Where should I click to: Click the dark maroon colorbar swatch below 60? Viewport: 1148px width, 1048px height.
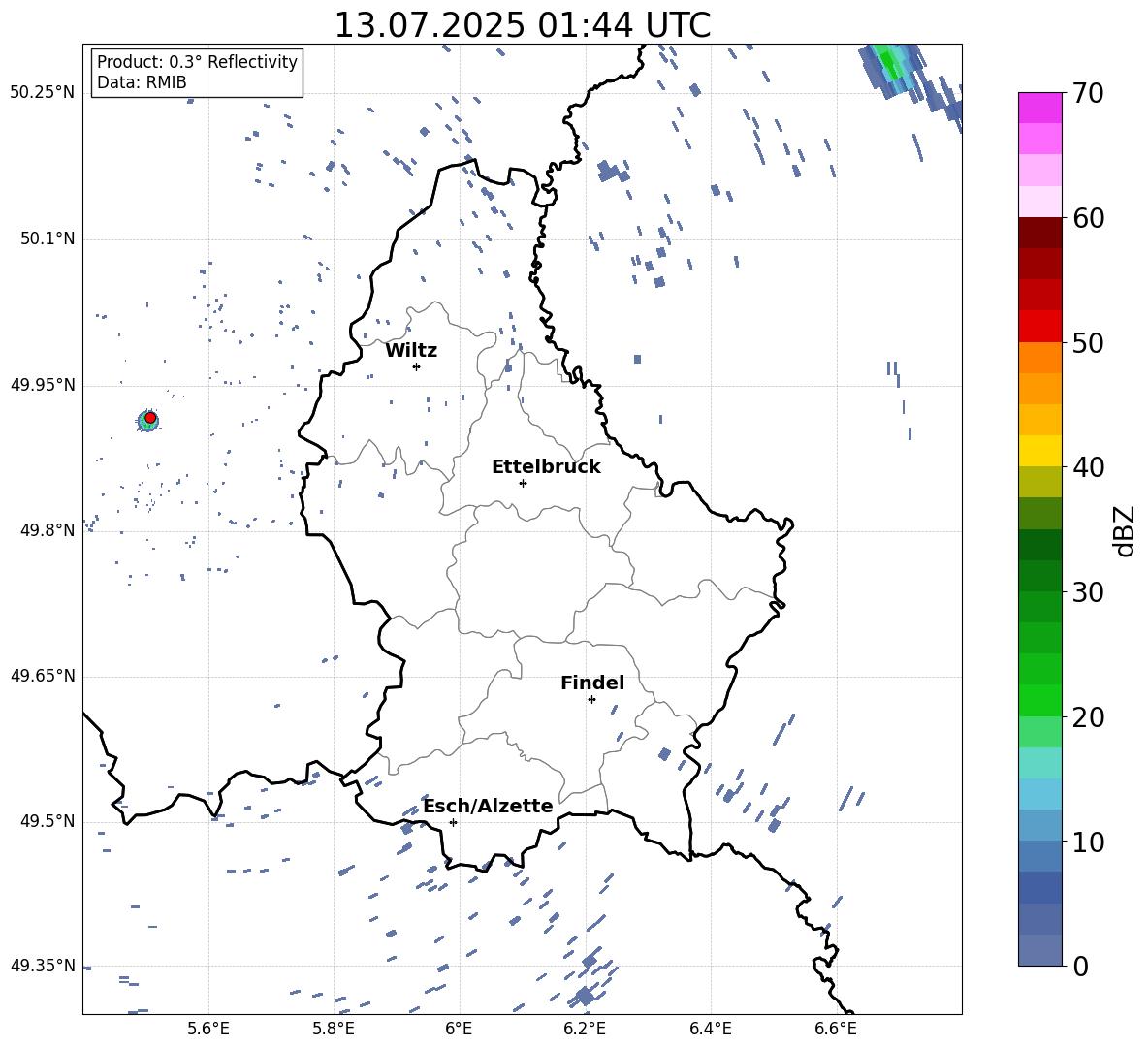click(x=1040, y=233)
